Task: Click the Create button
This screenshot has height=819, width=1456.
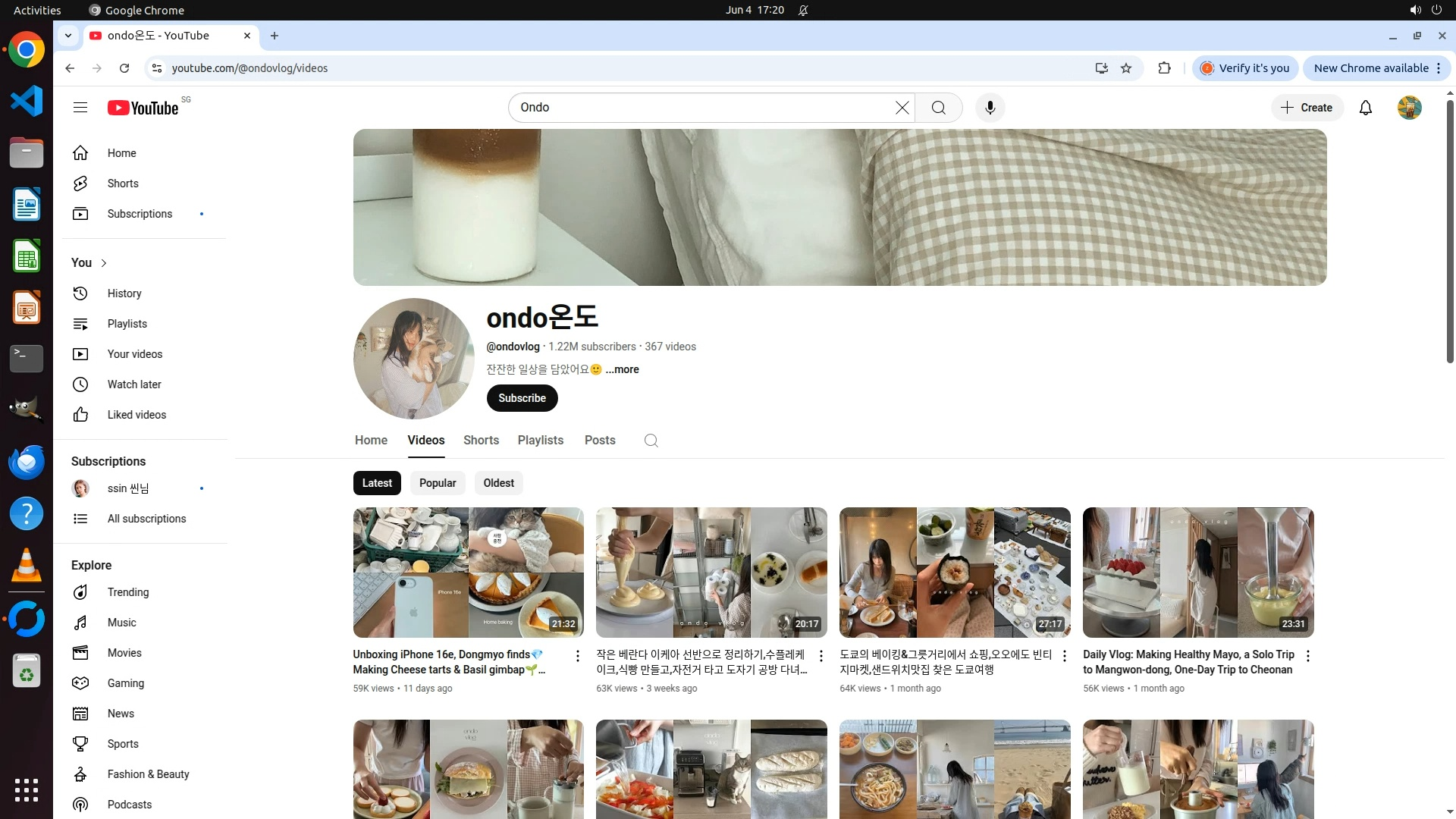Action: (x=1307, y=108)
